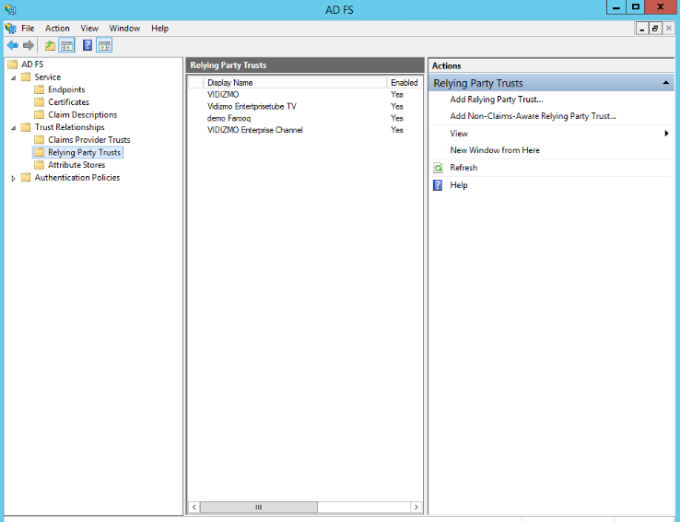This screenshot has height=523, width=680.
Task: Open the View submenu in Actions
Action: coord(459,133)
